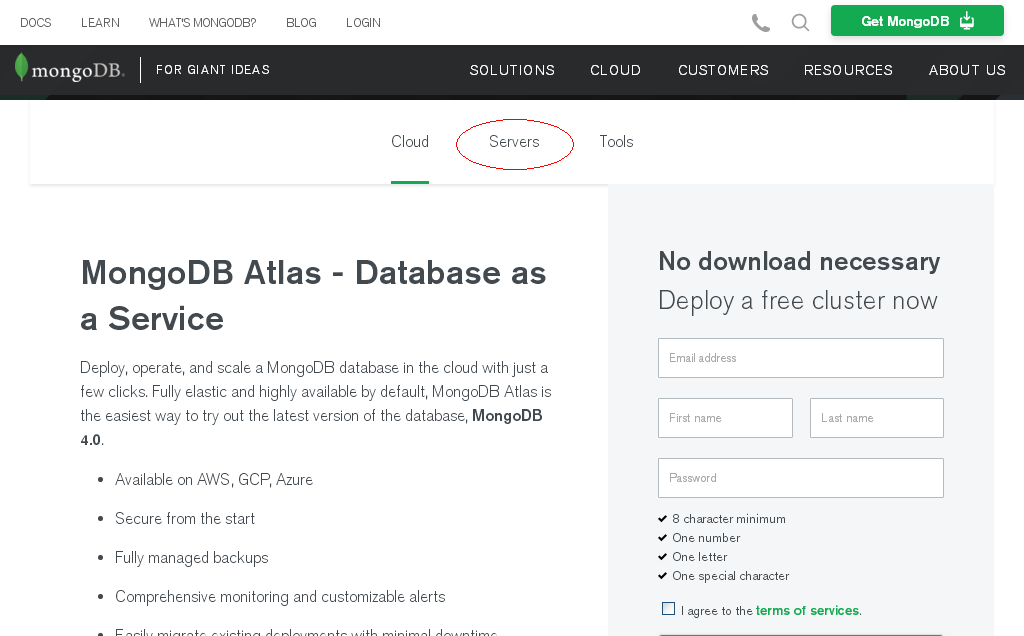Click the checkmark beside '8 character minimum'
Screen dimensions: 1024x636
tap(663, 518)
